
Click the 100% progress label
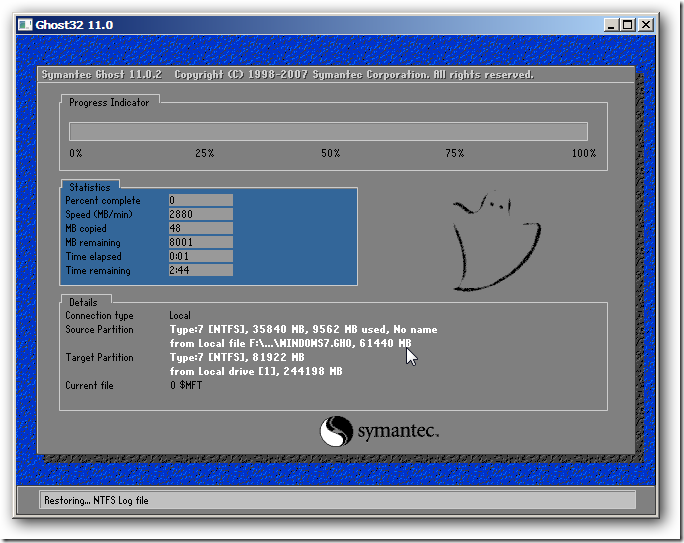pos(584,153)
